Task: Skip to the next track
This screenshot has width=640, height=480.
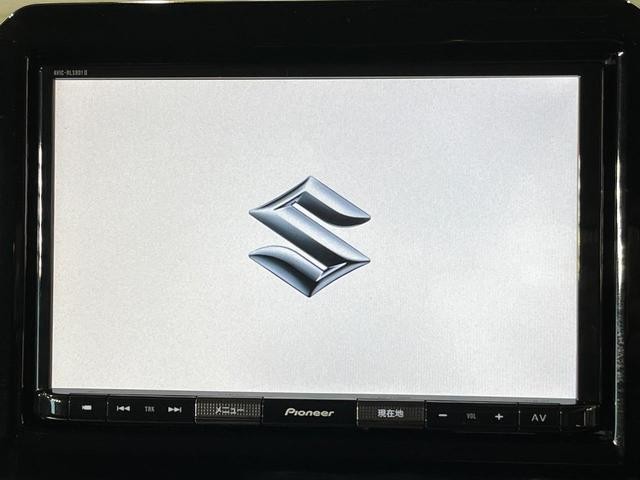Action: coord(175,409)
